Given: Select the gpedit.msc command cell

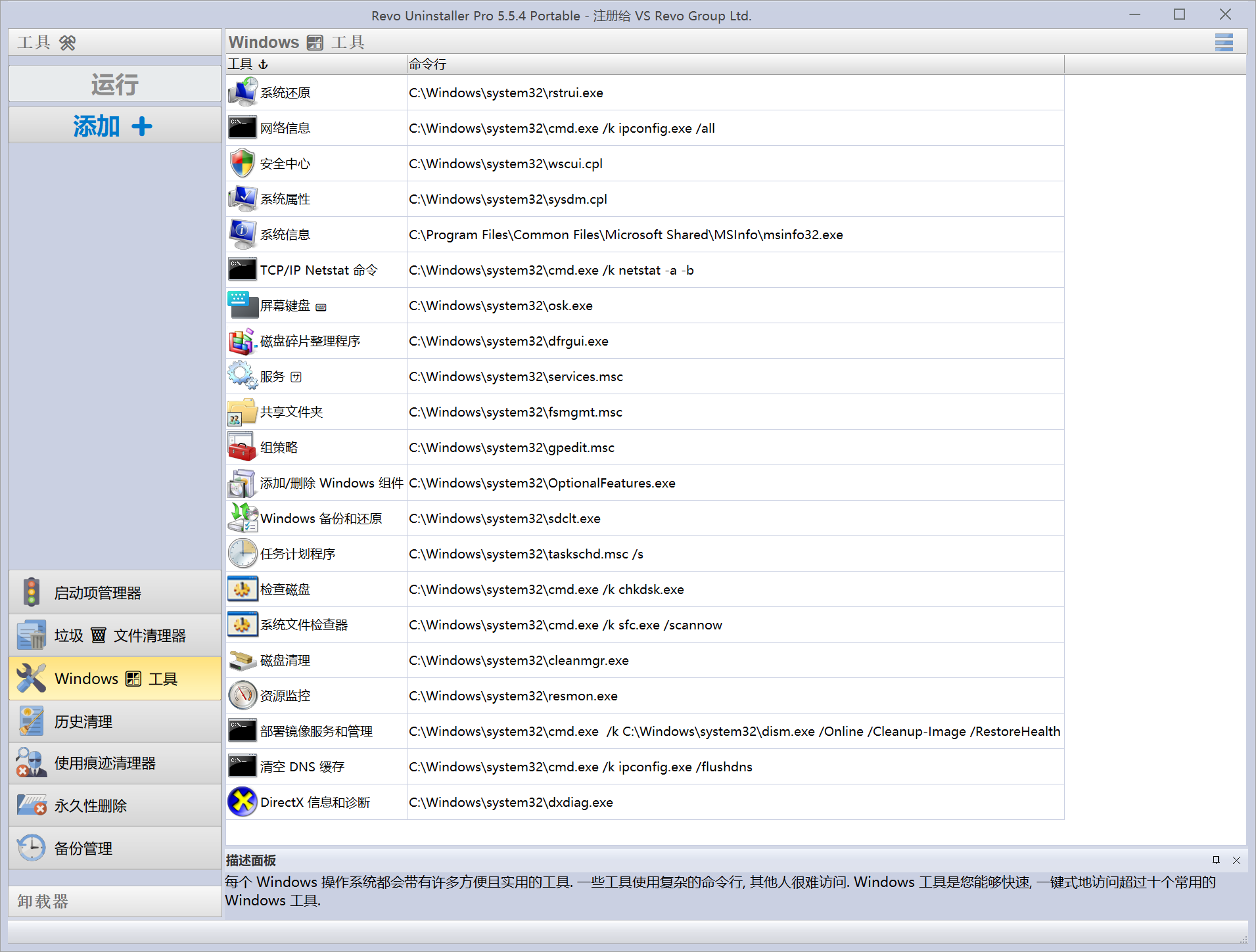Looking at the screenshot, I should [735, 447].
